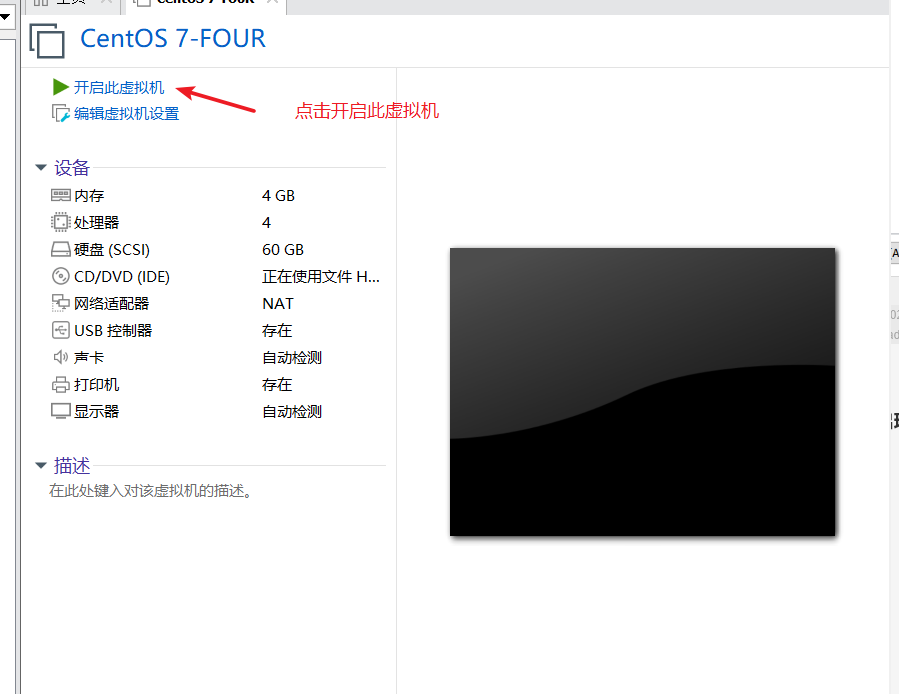Select the 处理器 device row label

click(96, 223)
